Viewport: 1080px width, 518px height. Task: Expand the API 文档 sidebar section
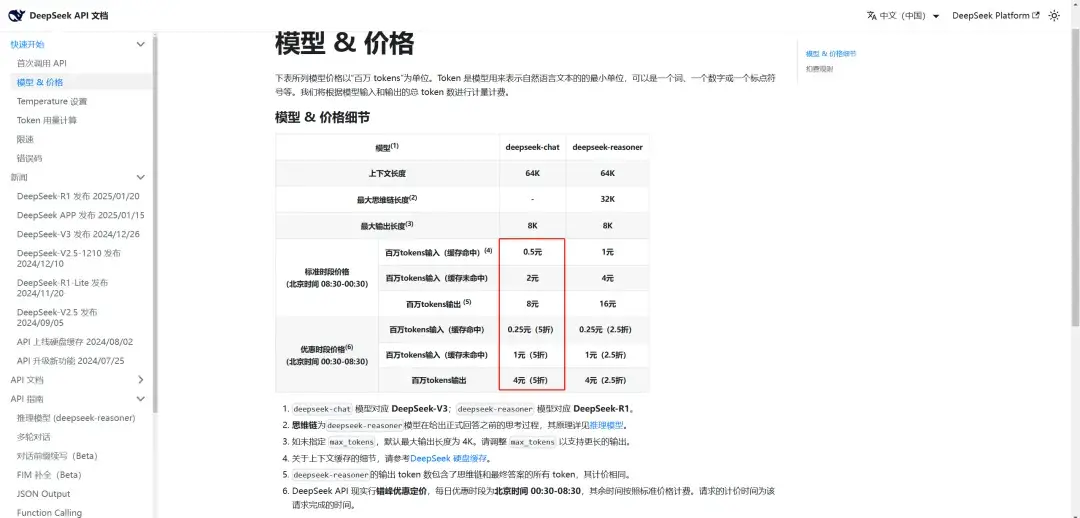point(141,380)
